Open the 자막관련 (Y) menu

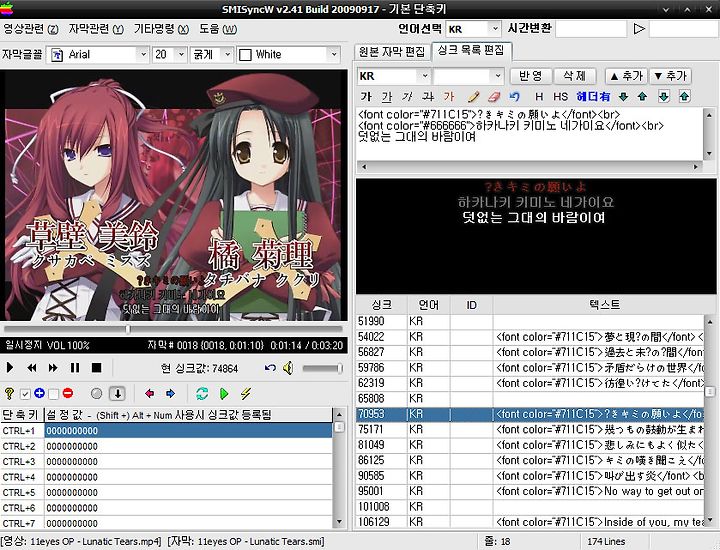[96, 29]
